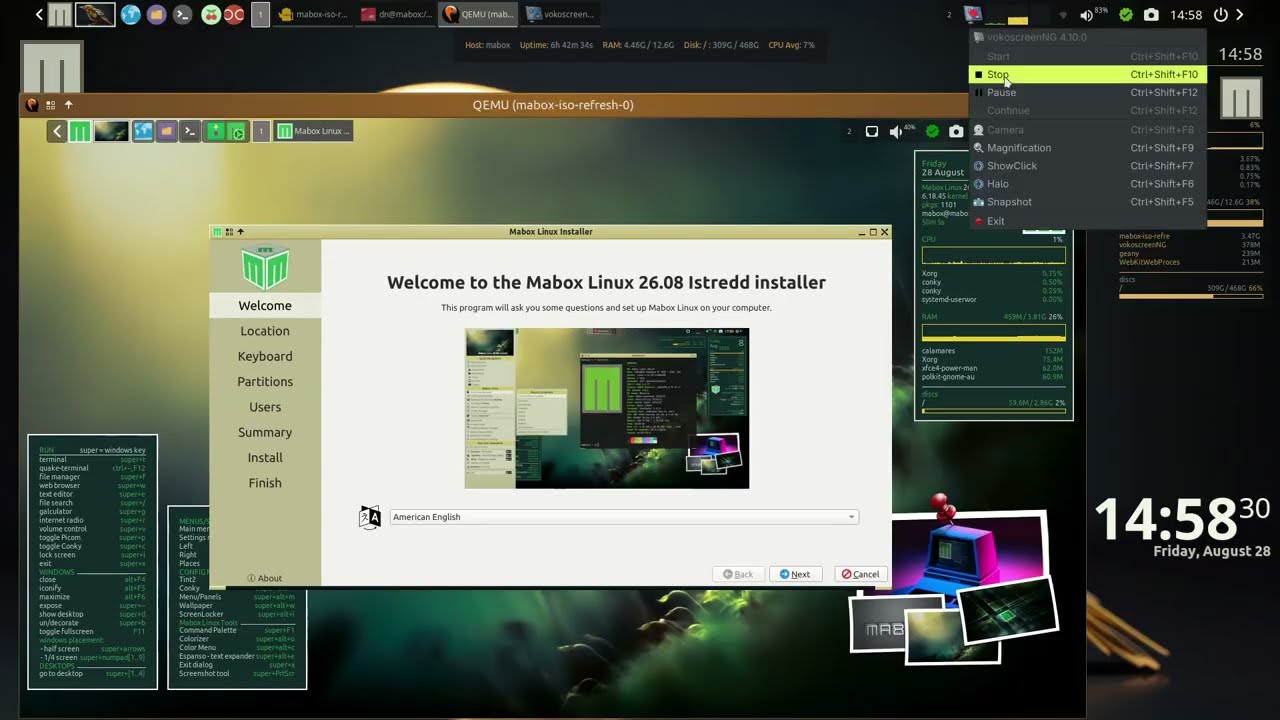Go to the Keyboard installer step

[x=265, y=356]
